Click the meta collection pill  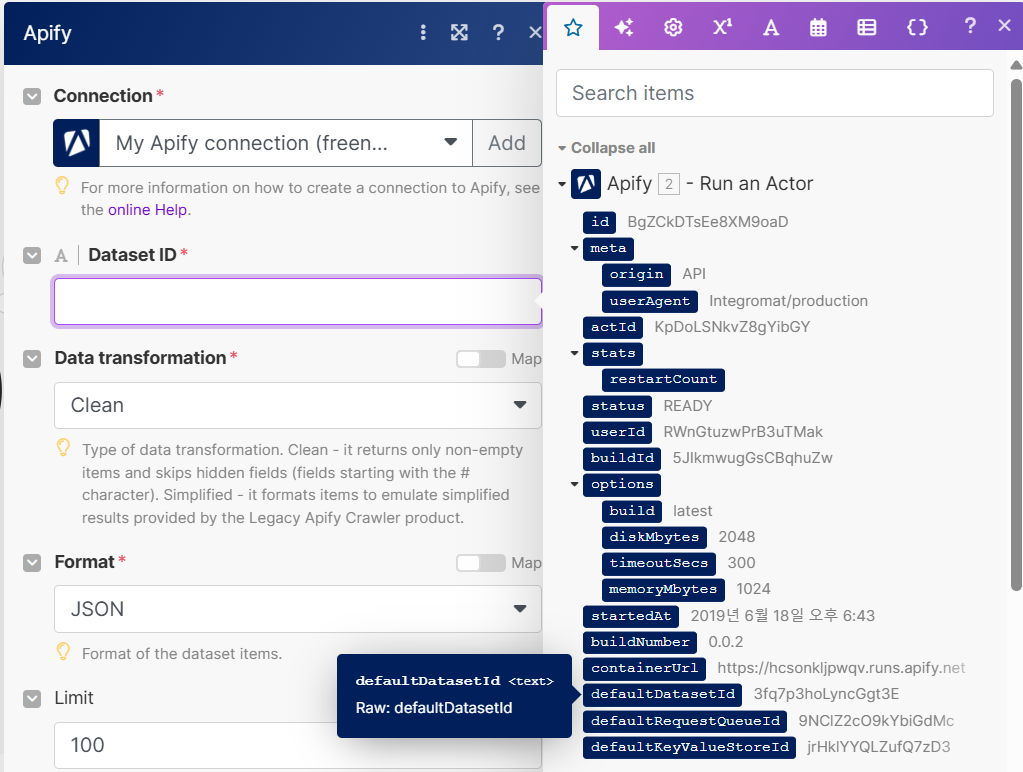tap(608, 249)
